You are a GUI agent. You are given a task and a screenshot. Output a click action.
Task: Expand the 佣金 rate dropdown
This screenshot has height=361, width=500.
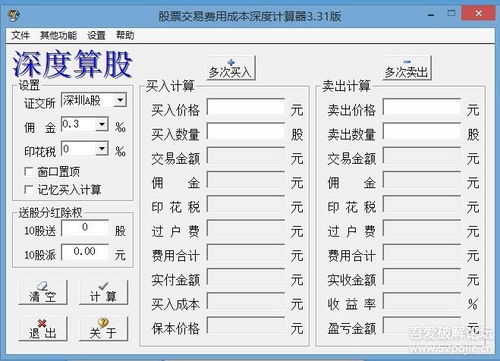[x=101, y=124]
